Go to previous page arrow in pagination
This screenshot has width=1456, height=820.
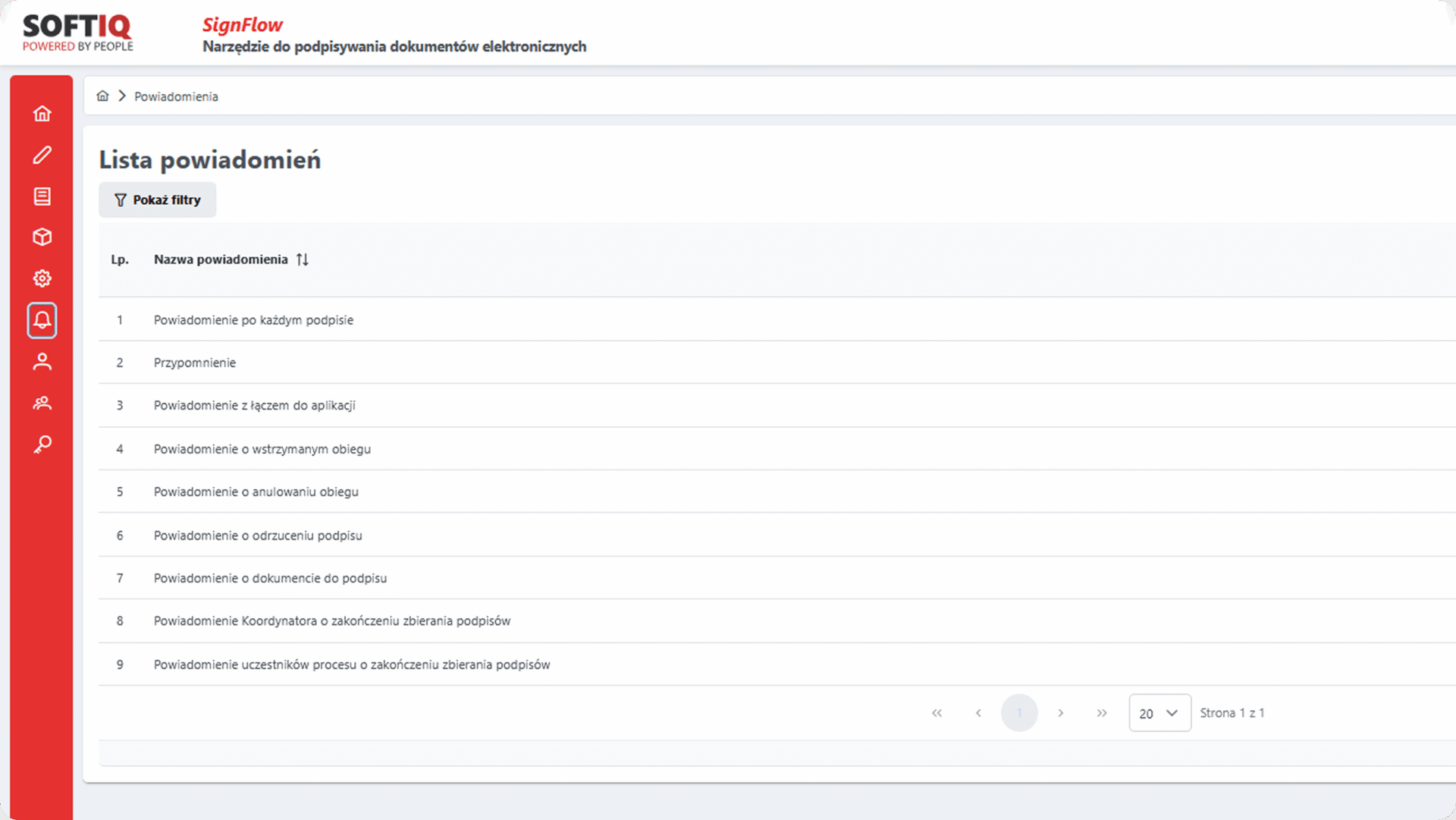point(978,713)
